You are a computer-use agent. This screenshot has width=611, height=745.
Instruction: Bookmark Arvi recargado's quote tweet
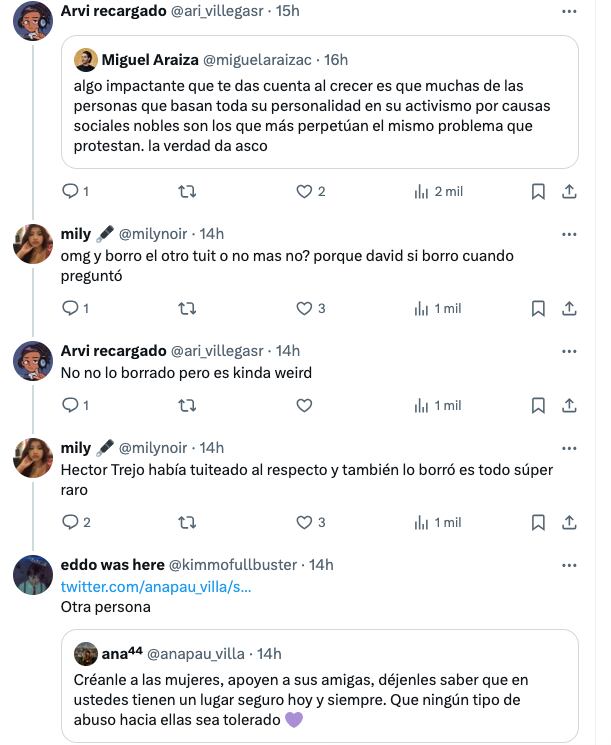537,191
